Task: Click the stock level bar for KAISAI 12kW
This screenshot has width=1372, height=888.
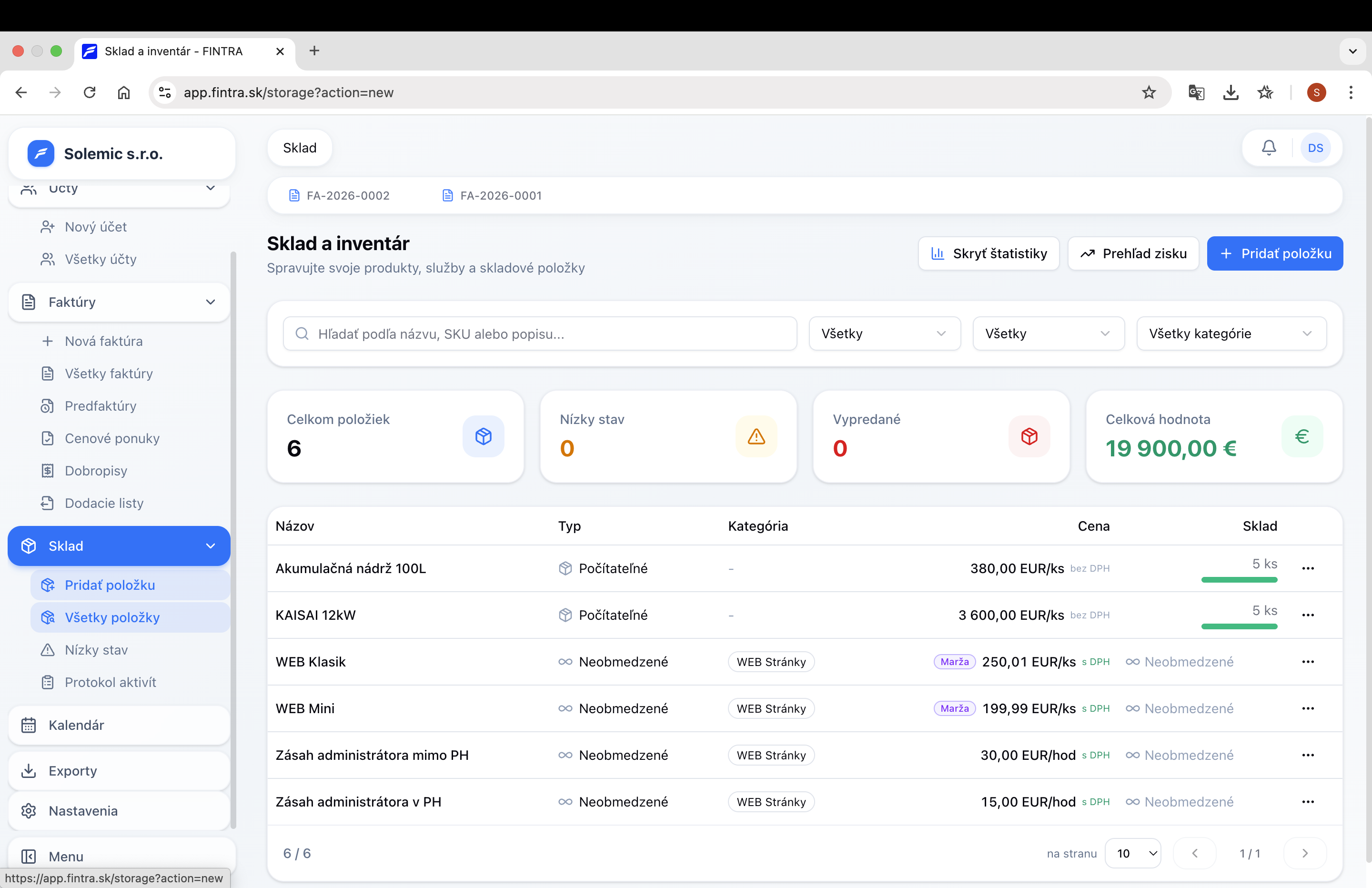Action: (1240, 627)
